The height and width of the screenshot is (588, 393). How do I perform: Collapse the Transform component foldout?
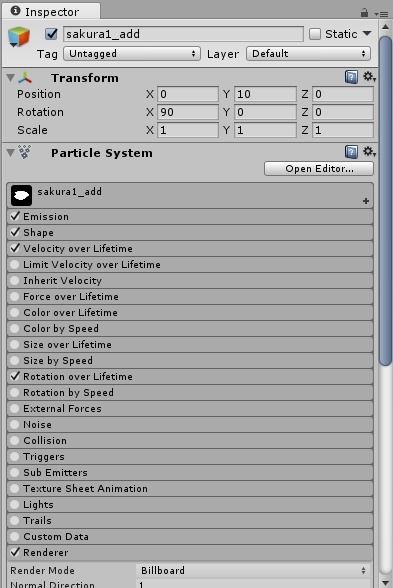tap(10, 78)
